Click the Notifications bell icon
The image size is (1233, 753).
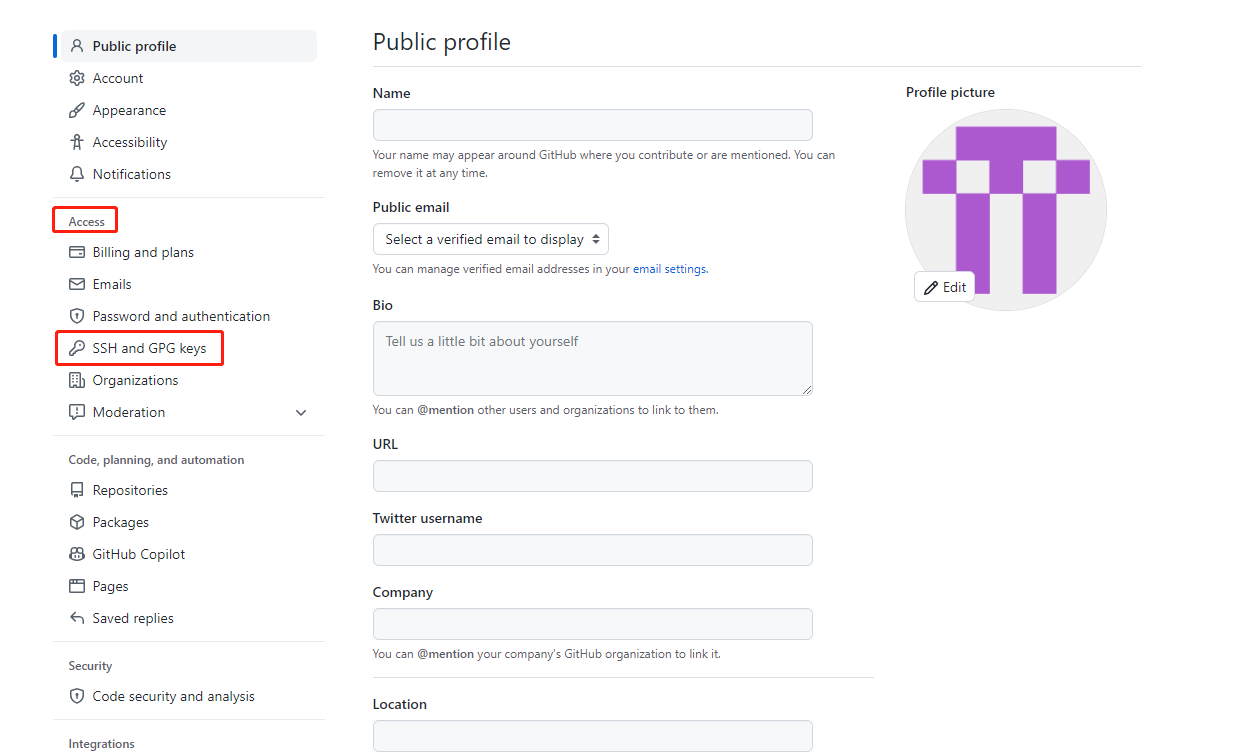[77, 174]
